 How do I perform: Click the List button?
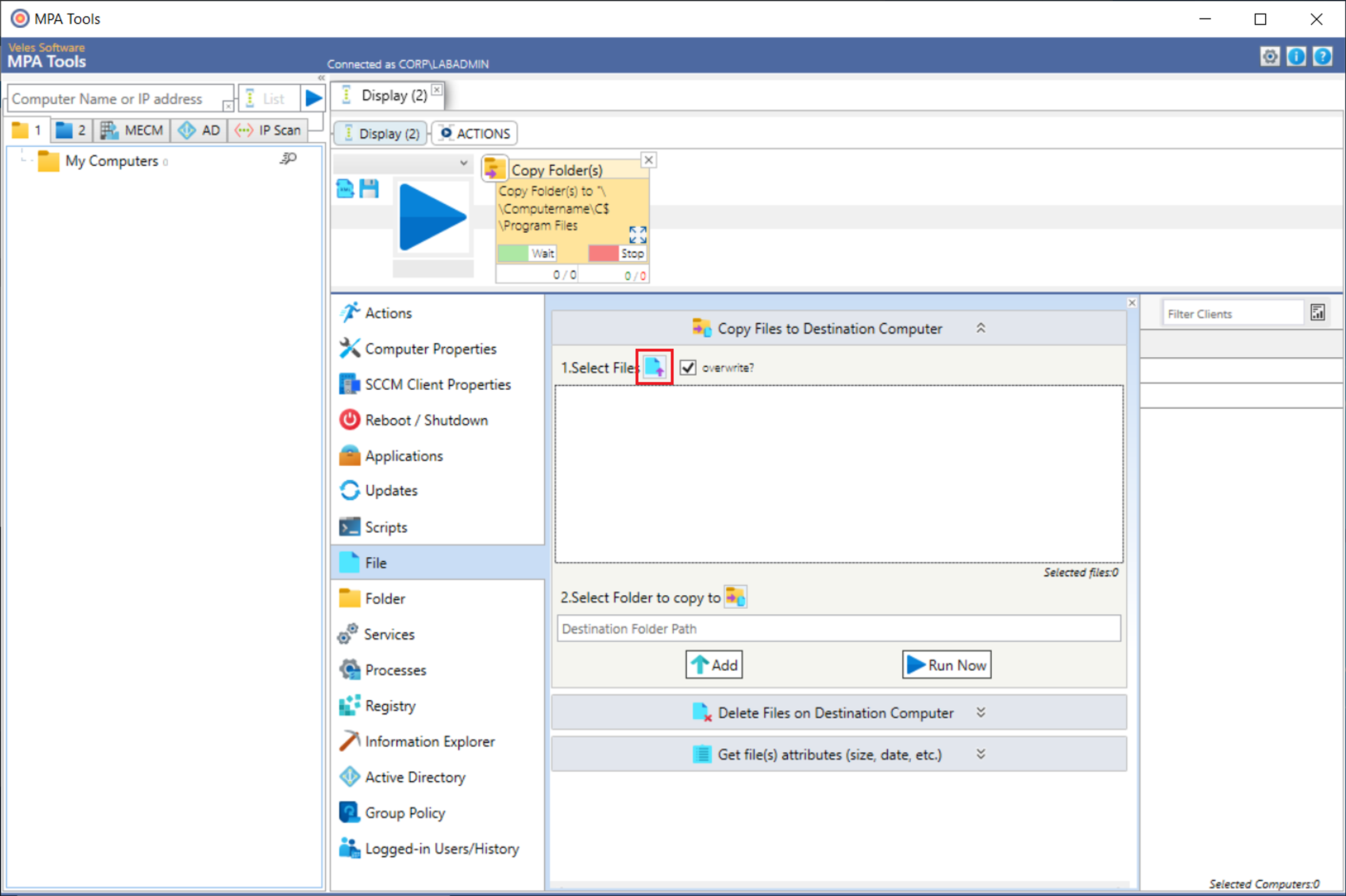click(268, 98)
